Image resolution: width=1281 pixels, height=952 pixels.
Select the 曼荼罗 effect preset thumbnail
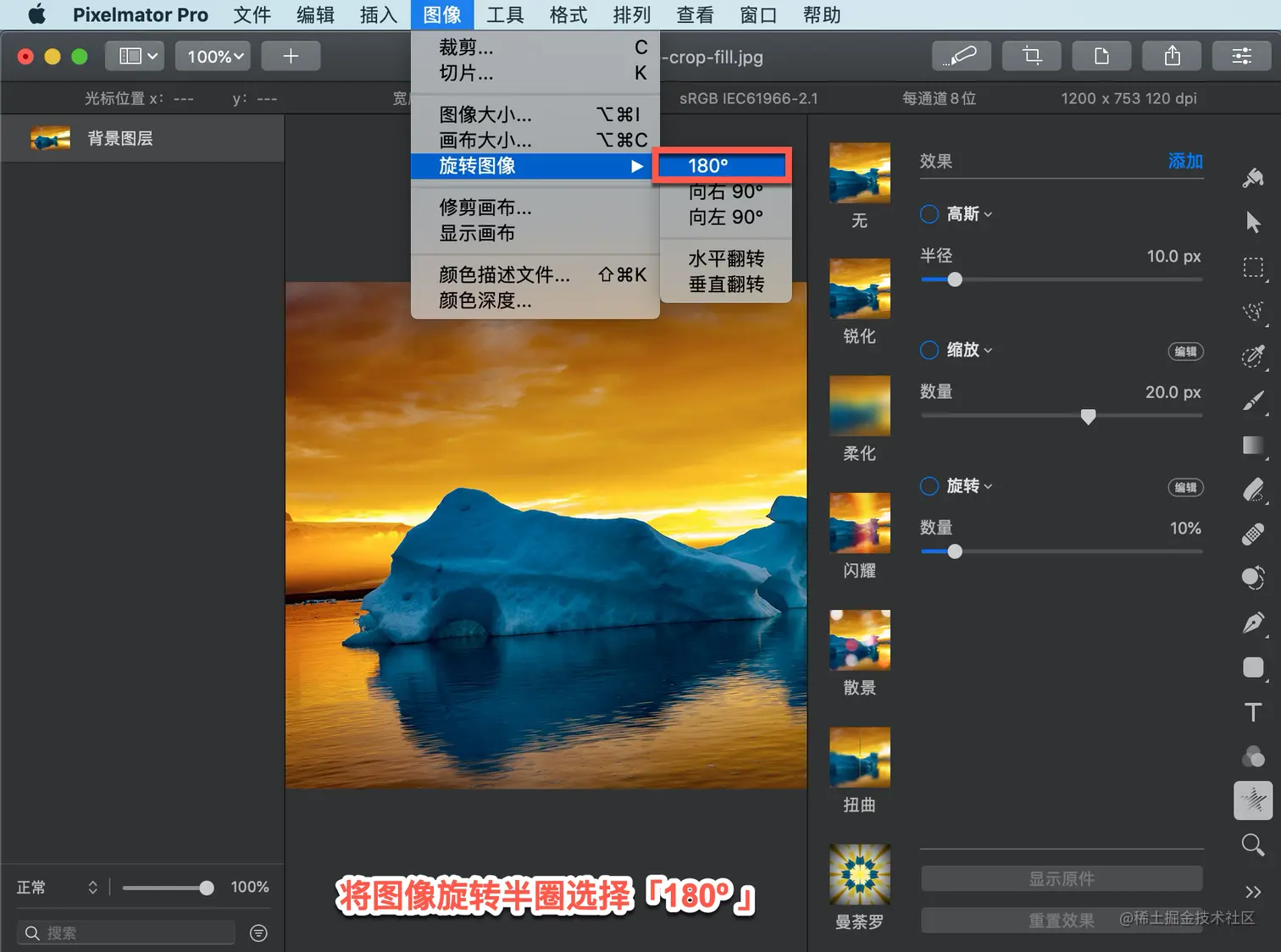coord(859,874)
